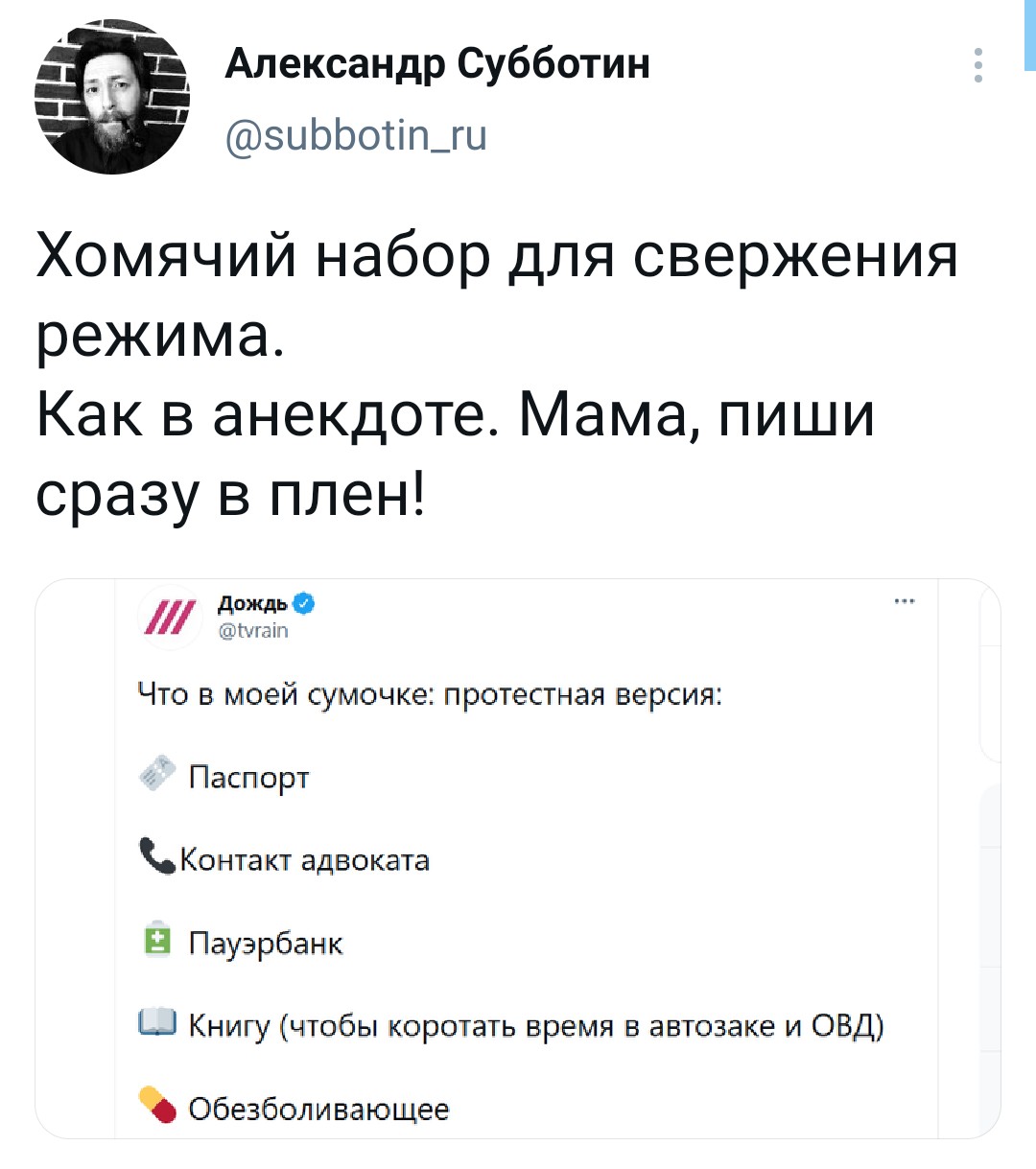Click the blue verified badge beside Дождь
This screenshot has width=1036, height=1169.
303,603
